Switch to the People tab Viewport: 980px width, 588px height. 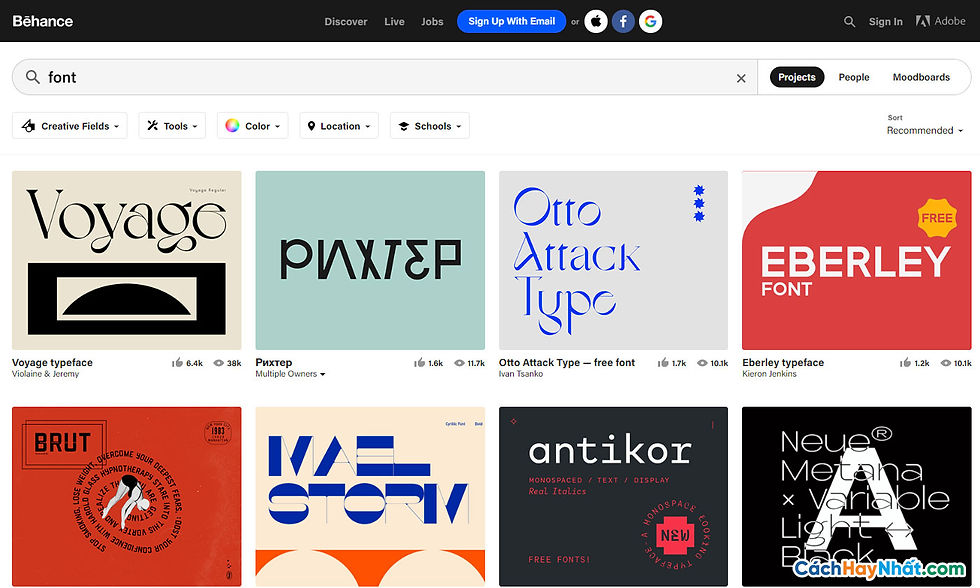[x=854, y=77]
